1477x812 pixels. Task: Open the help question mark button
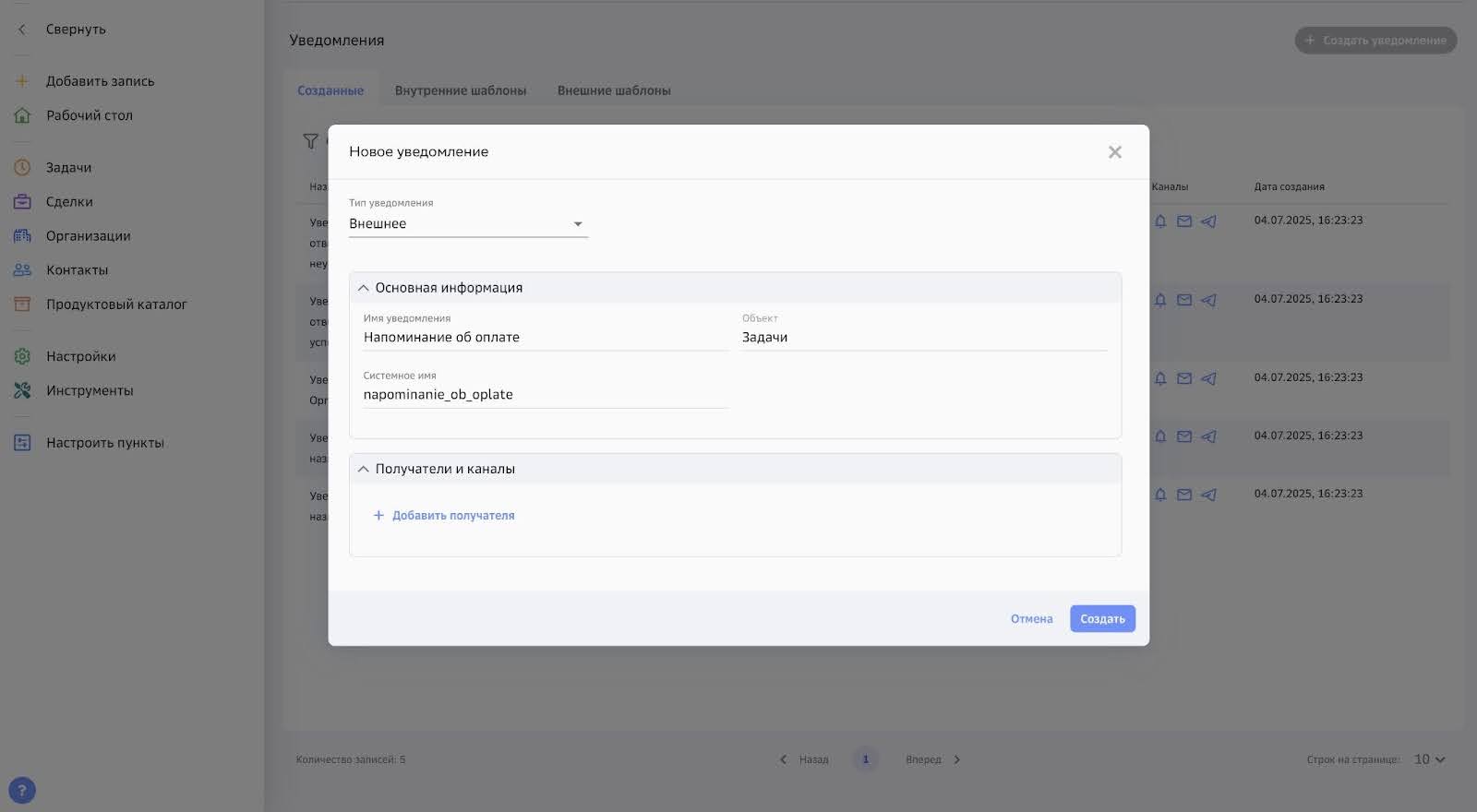coord(21,791)
